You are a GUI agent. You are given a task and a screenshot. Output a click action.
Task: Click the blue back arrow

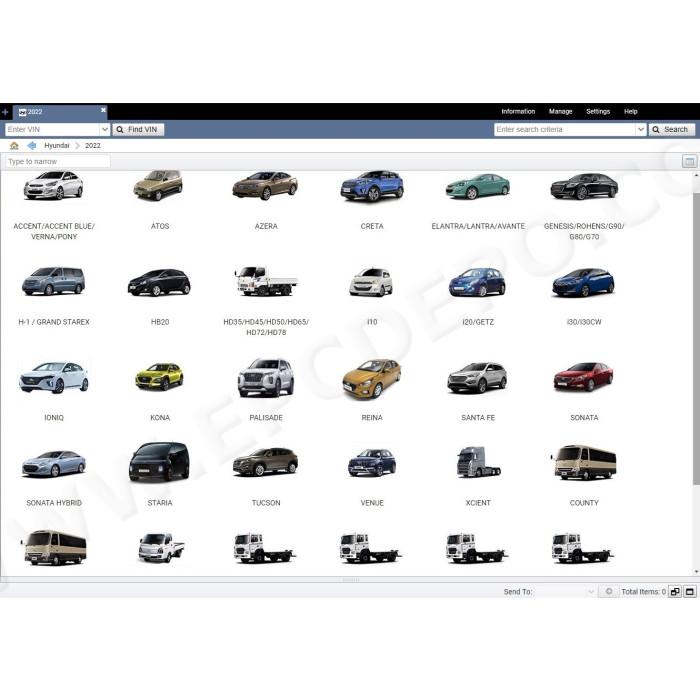point(32,146)
